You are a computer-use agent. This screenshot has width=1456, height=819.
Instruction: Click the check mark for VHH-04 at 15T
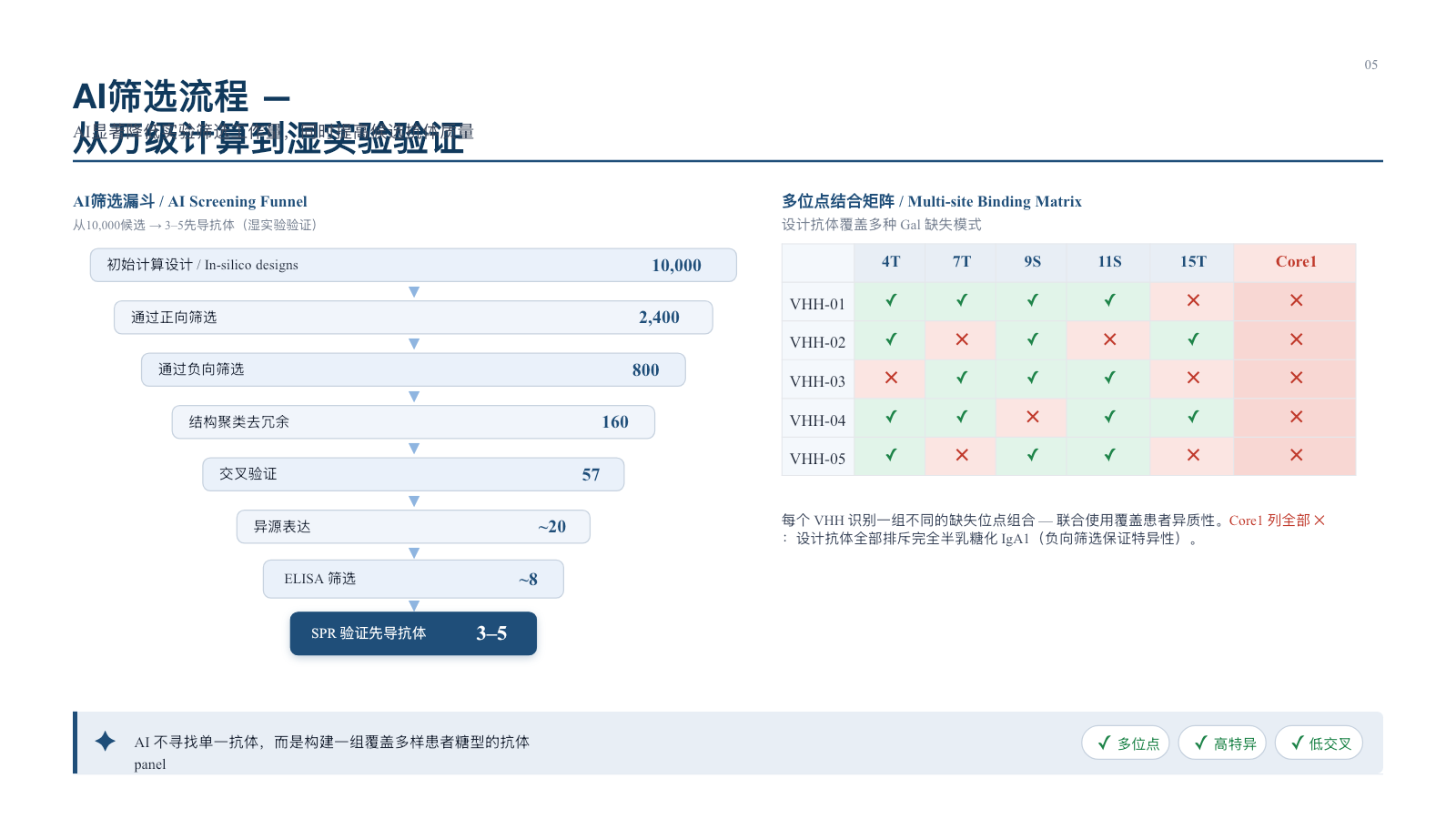tap(1193, 417)
